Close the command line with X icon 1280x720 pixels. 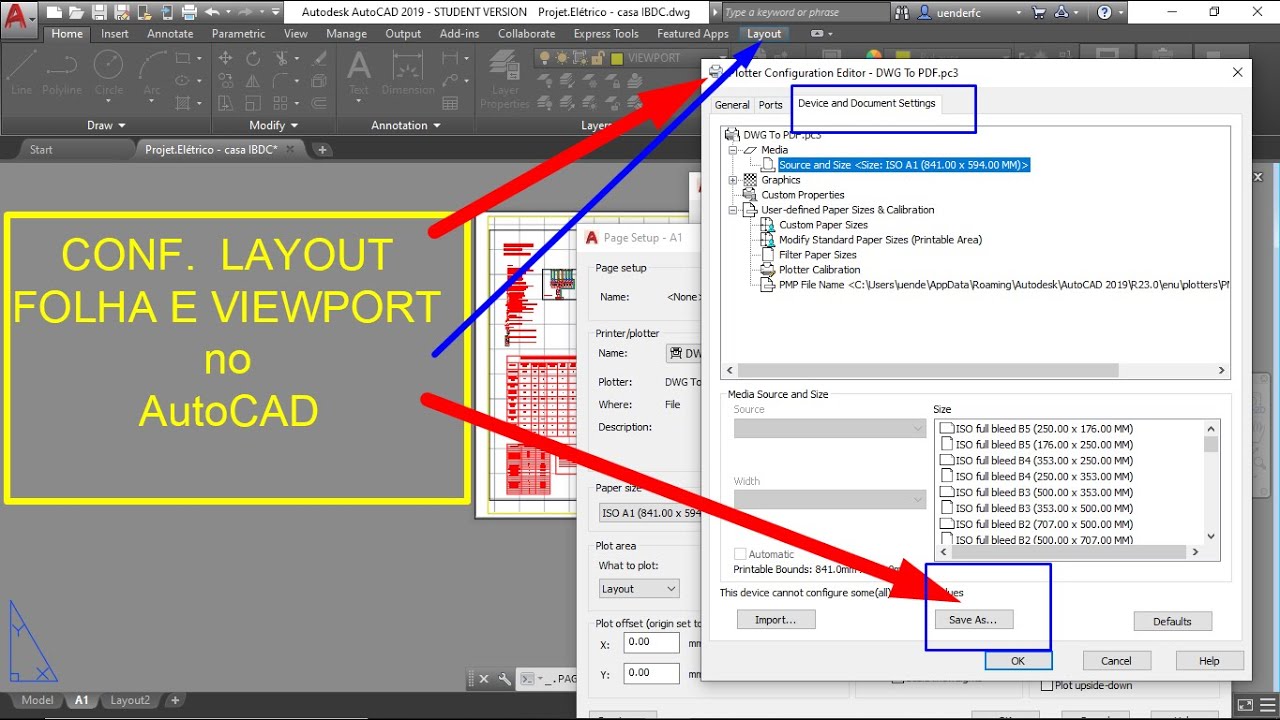tap(484, 679)
